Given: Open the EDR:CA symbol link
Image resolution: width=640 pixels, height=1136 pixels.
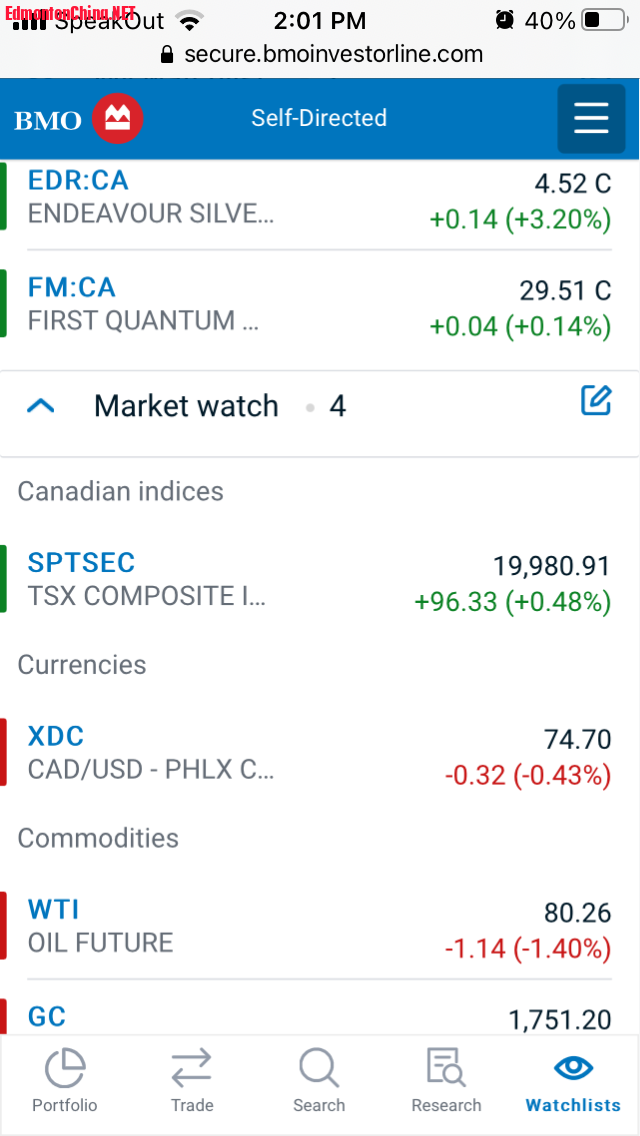Looking at the screenshot, I should 78,180.
